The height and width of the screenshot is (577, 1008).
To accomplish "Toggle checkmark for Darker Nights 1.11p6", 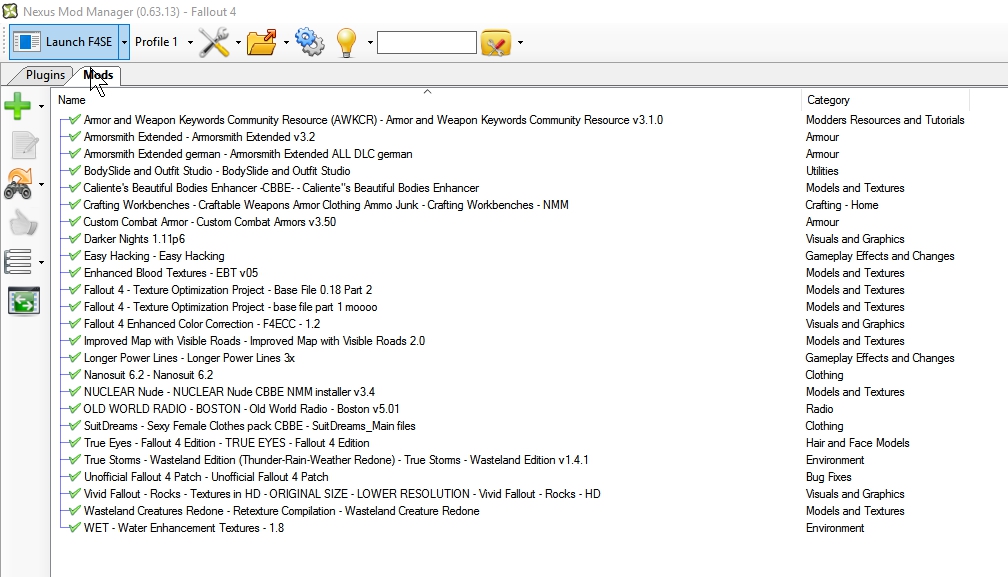I will pos(75,238).
